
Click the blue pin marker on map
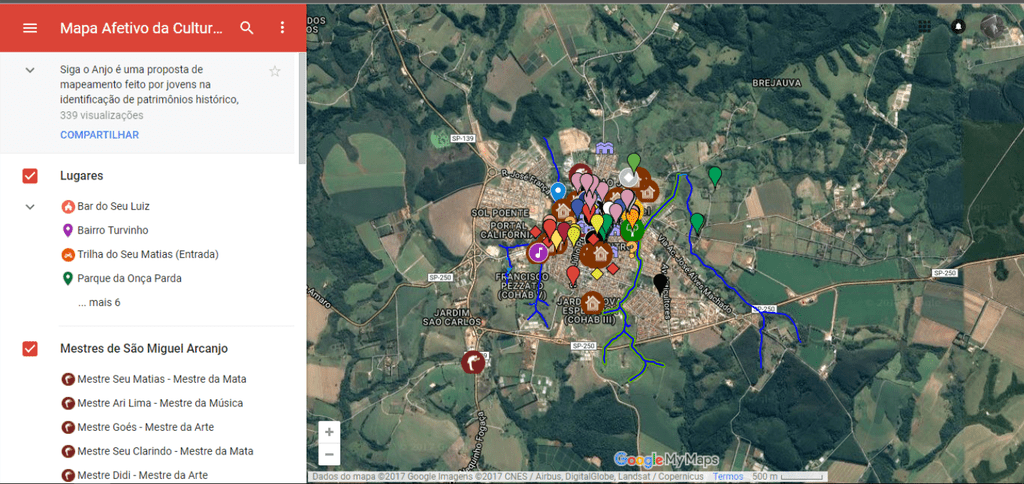click(x=558, y=190)
